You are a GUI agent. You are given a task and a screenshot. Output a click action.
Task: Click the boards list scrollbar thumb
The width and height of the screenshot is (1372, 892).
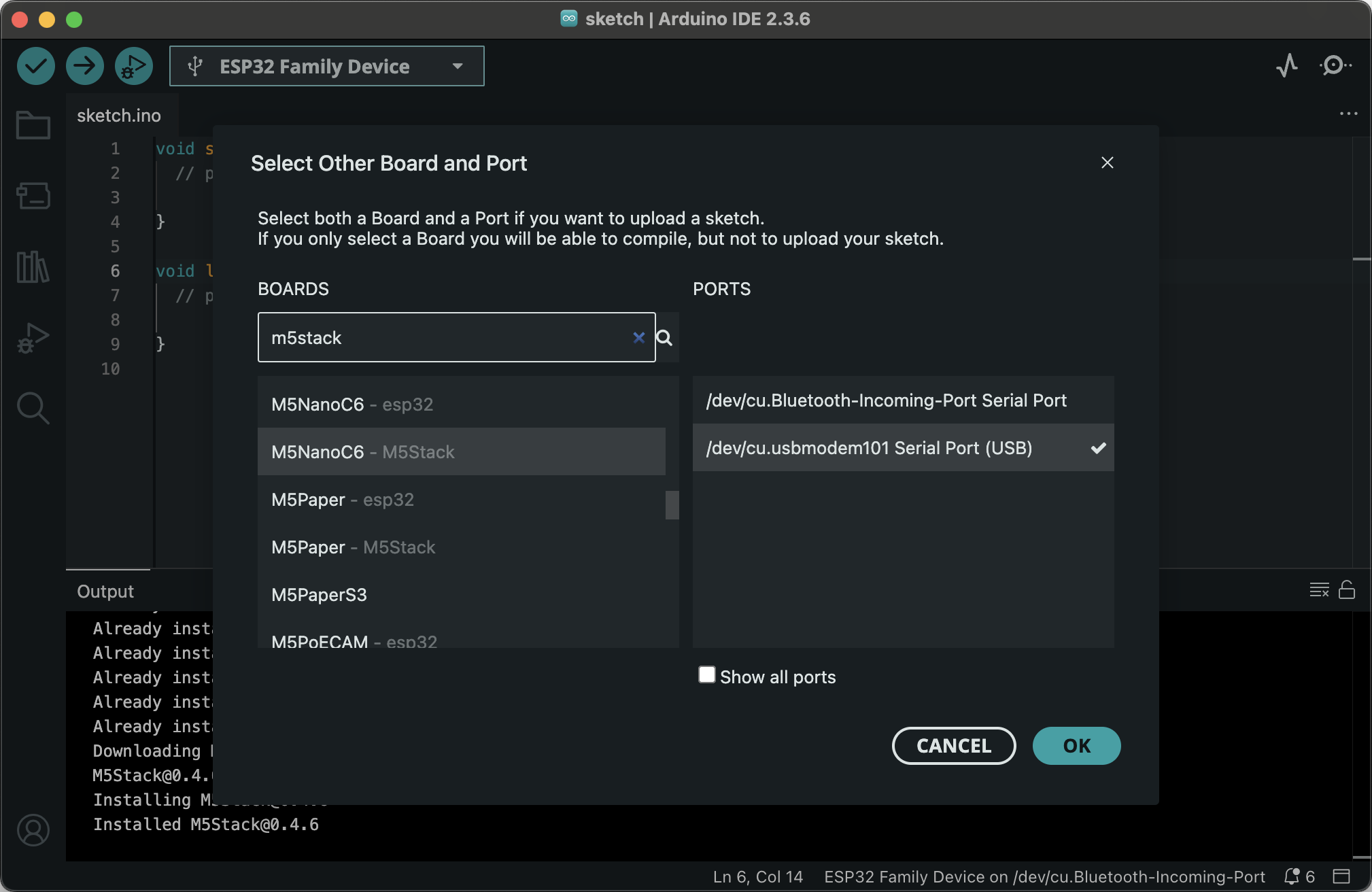(672, 505)
